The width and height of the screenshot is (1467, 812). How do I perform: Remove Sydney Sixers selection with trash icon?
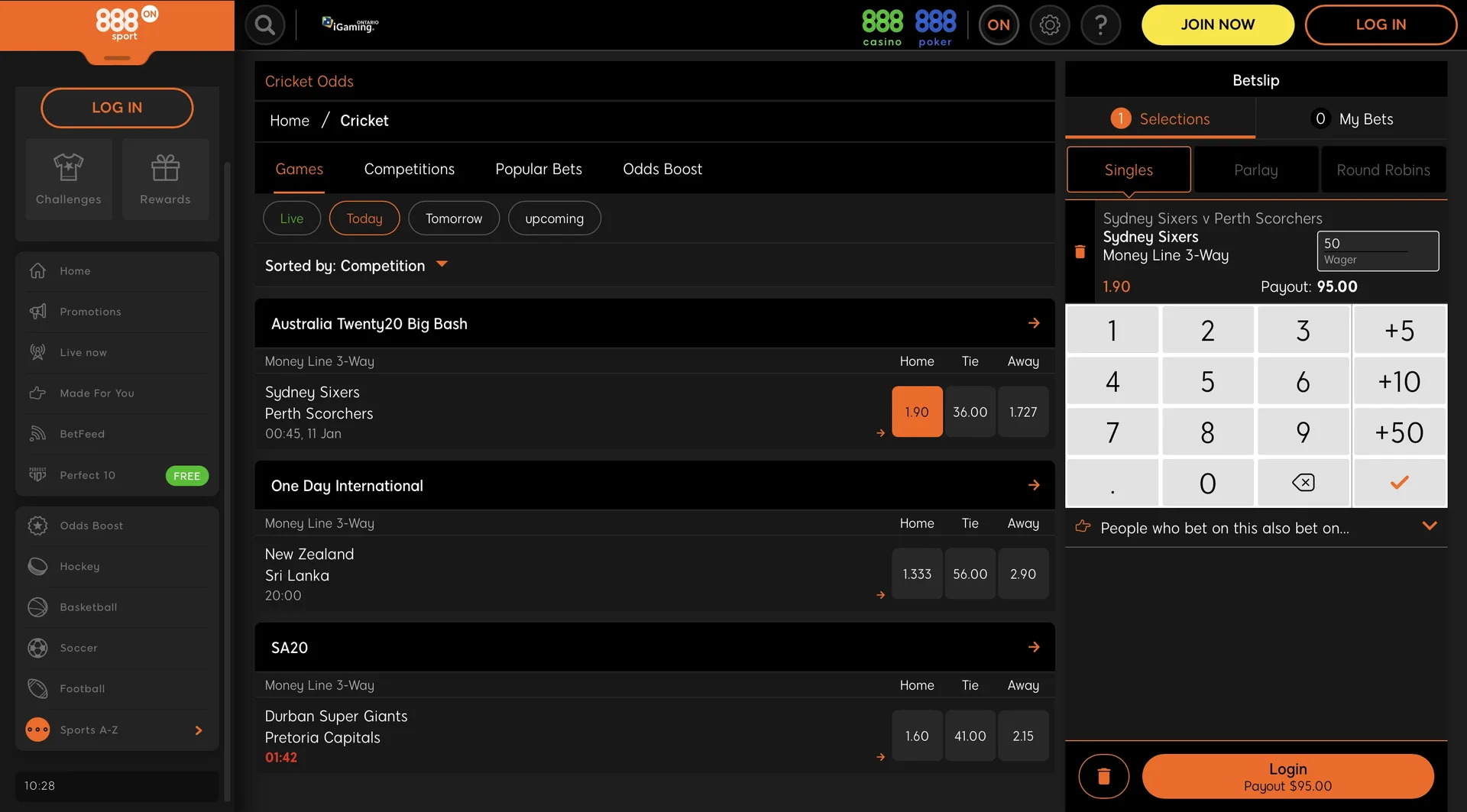pyautogui.click(x=1080, y=251)
